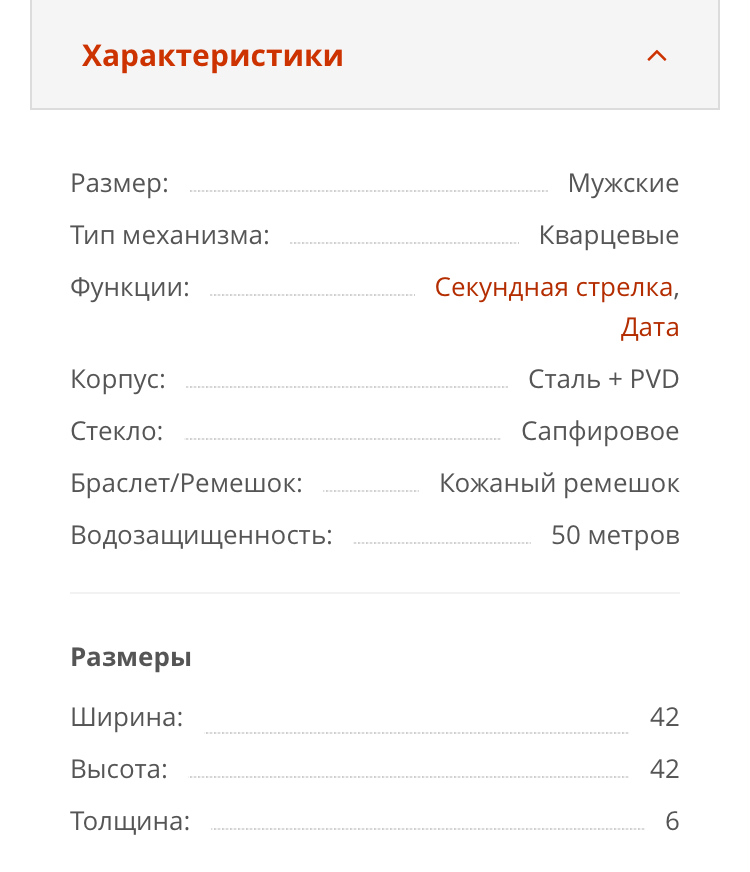The height and width of the screenshot is (872, 750).
Task: Click the Размер label
Action: tap(119, 184)
